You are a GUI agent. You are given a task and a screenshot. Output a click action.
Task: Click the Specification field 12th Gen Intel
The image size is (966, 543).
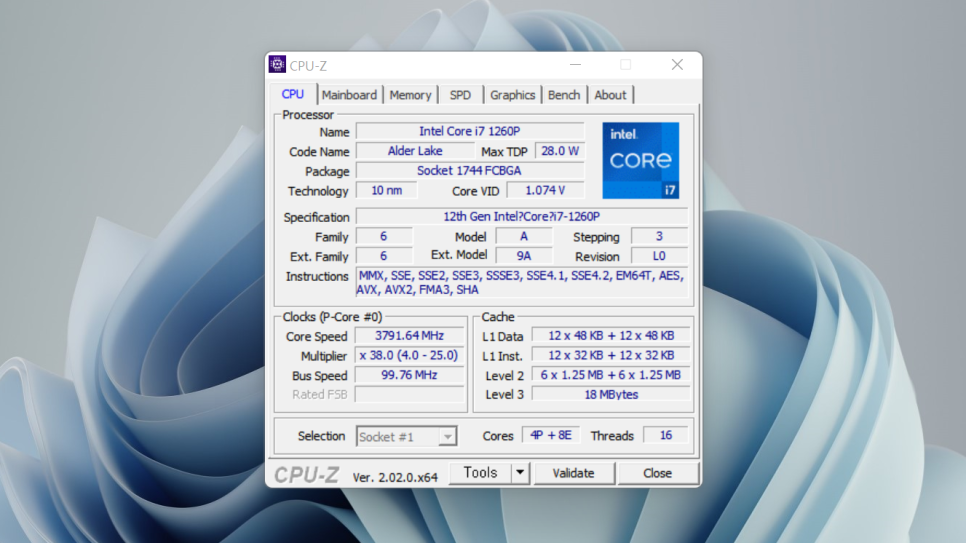click(522, 216)
